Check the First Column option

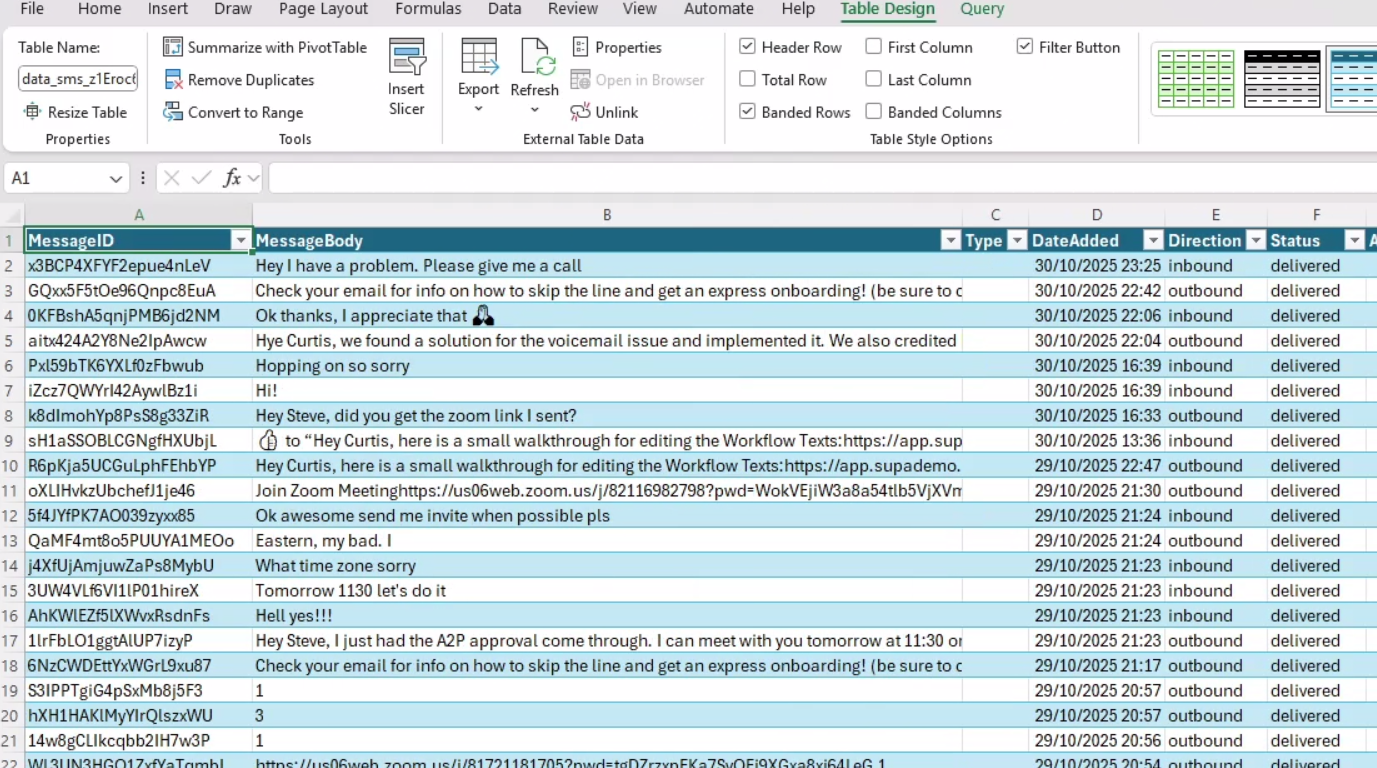[874, 47]
